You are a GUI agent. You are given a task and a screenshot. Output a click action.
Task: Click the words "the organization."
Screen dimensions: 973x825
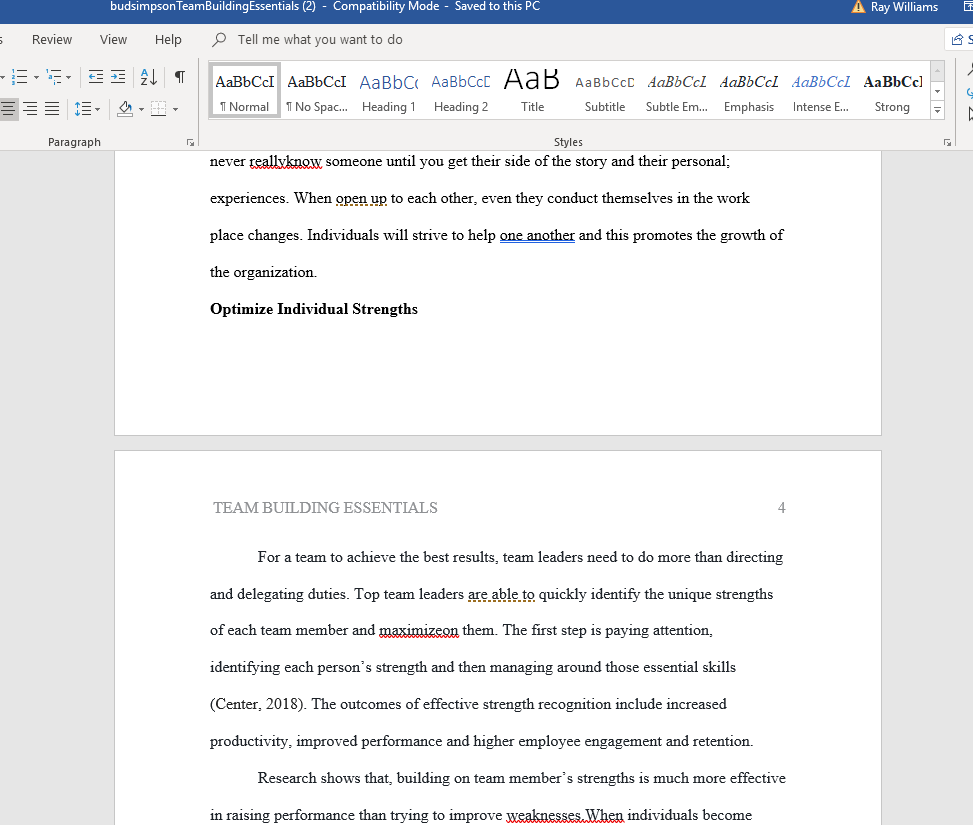[263, 273]
